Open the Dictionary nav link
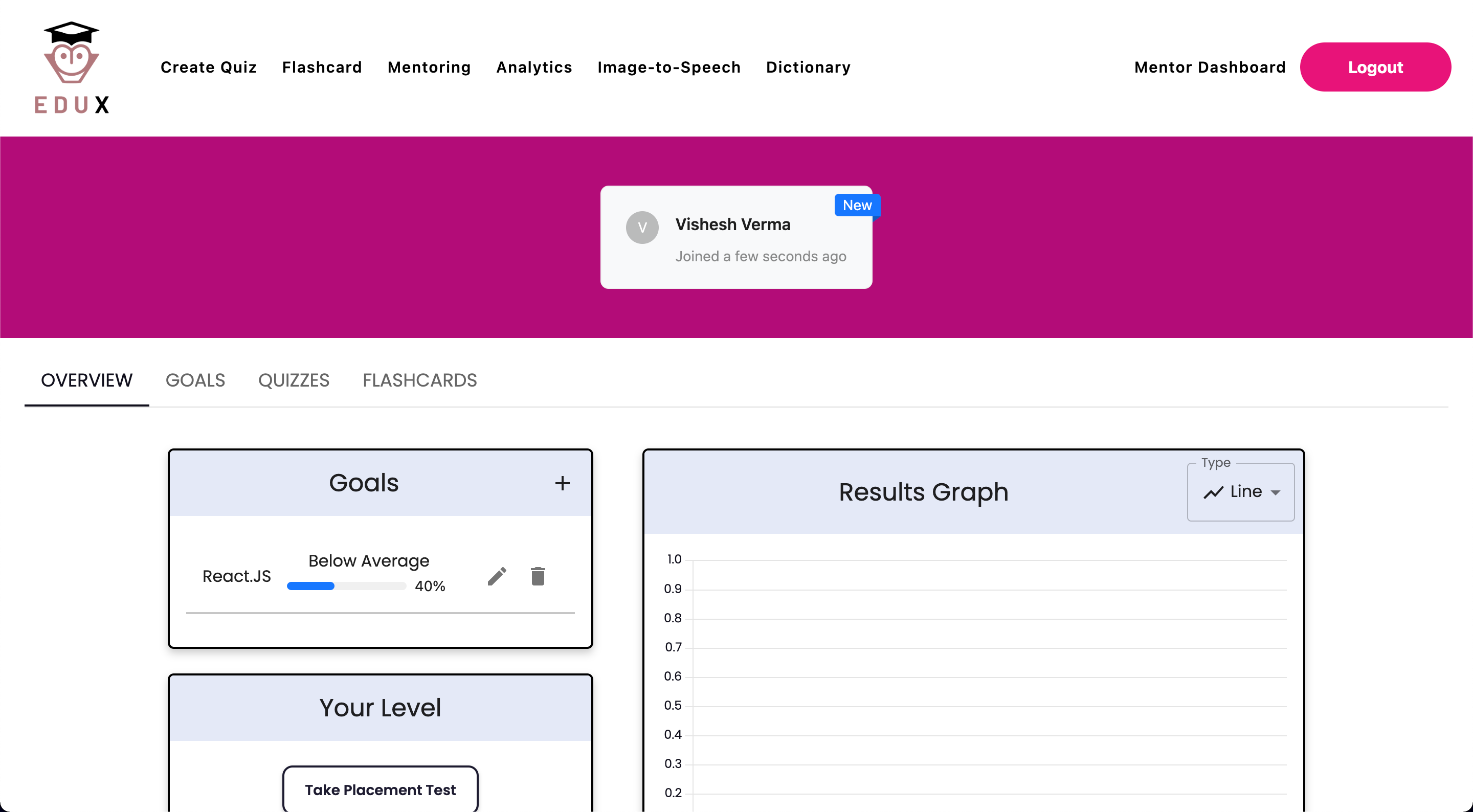Image resolution: width=1473 pixels, height=812 pixels. coord(808,67)
